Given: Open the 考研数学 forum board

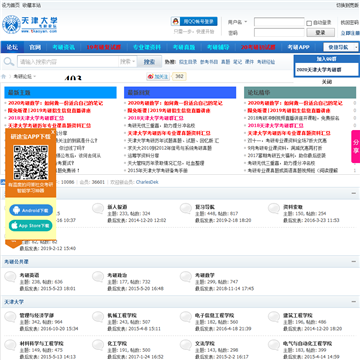Looking at the screenshot, I should (205, 275).
